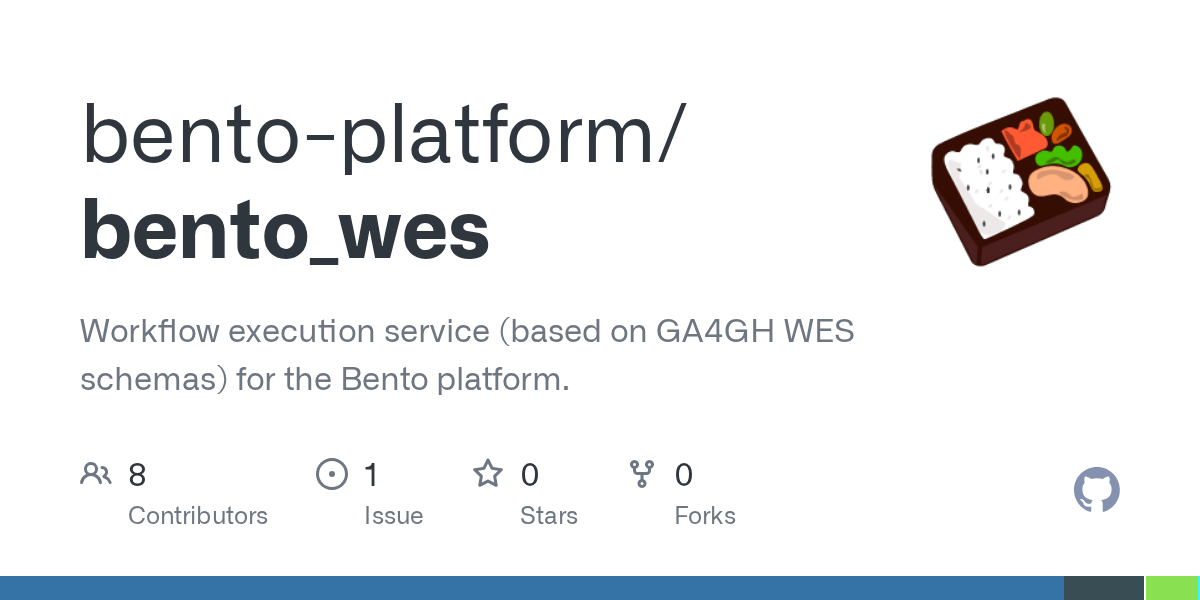Select the Contributors label
This screenshot has width=1200, height=600.
pos(198,516)
